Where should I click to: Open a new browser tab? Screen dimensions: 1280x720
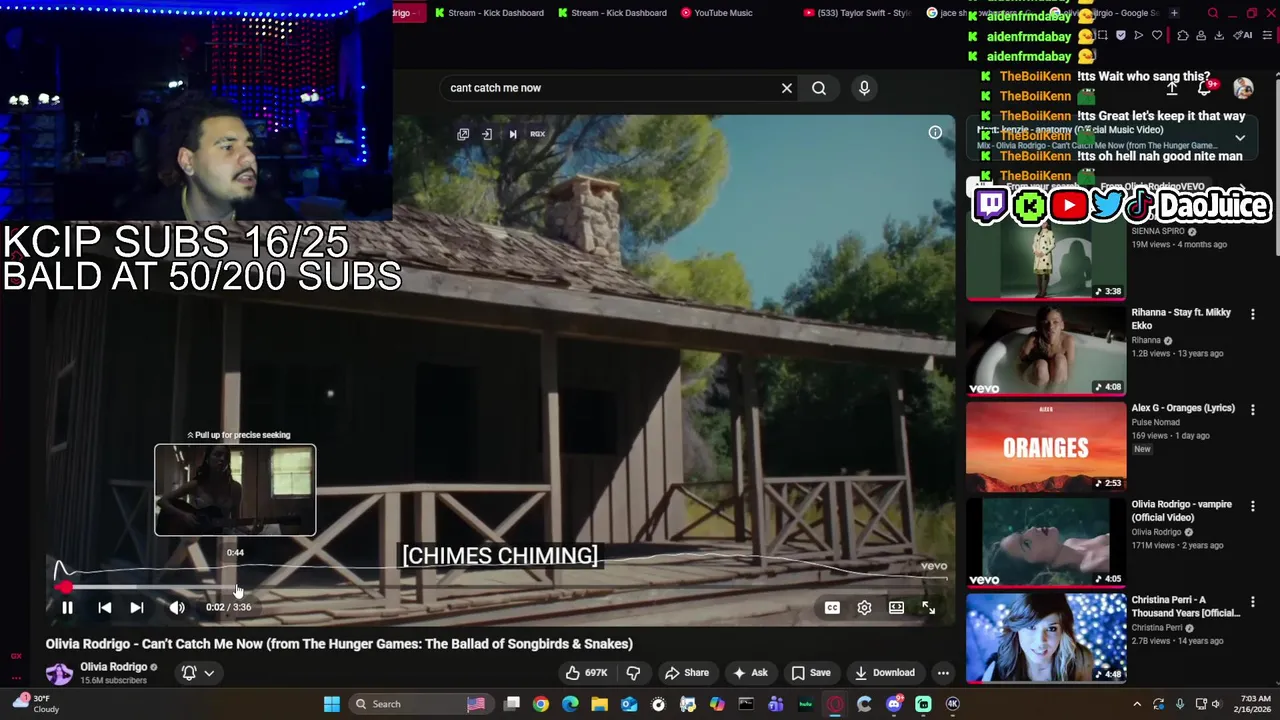(x=1174, y=13)
